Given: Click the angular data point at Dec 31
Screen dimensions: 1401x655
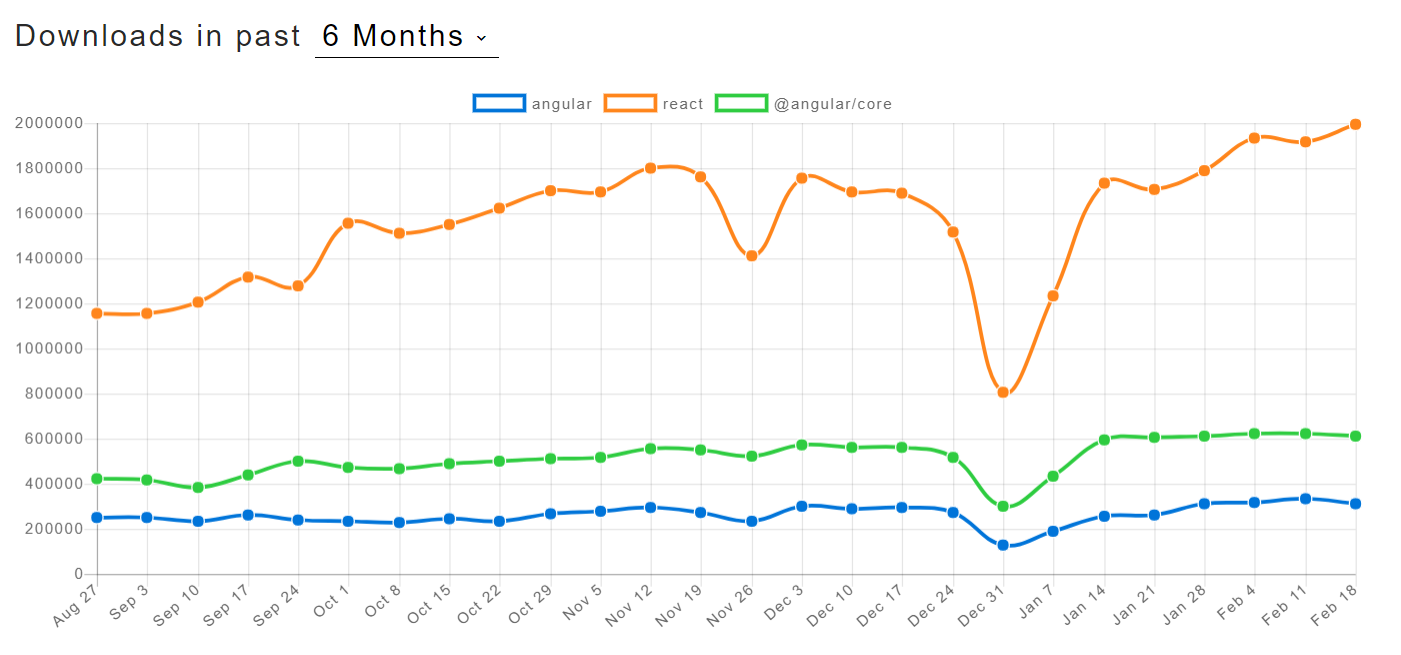Looking at the screenshot, I should coord(1001,544).
